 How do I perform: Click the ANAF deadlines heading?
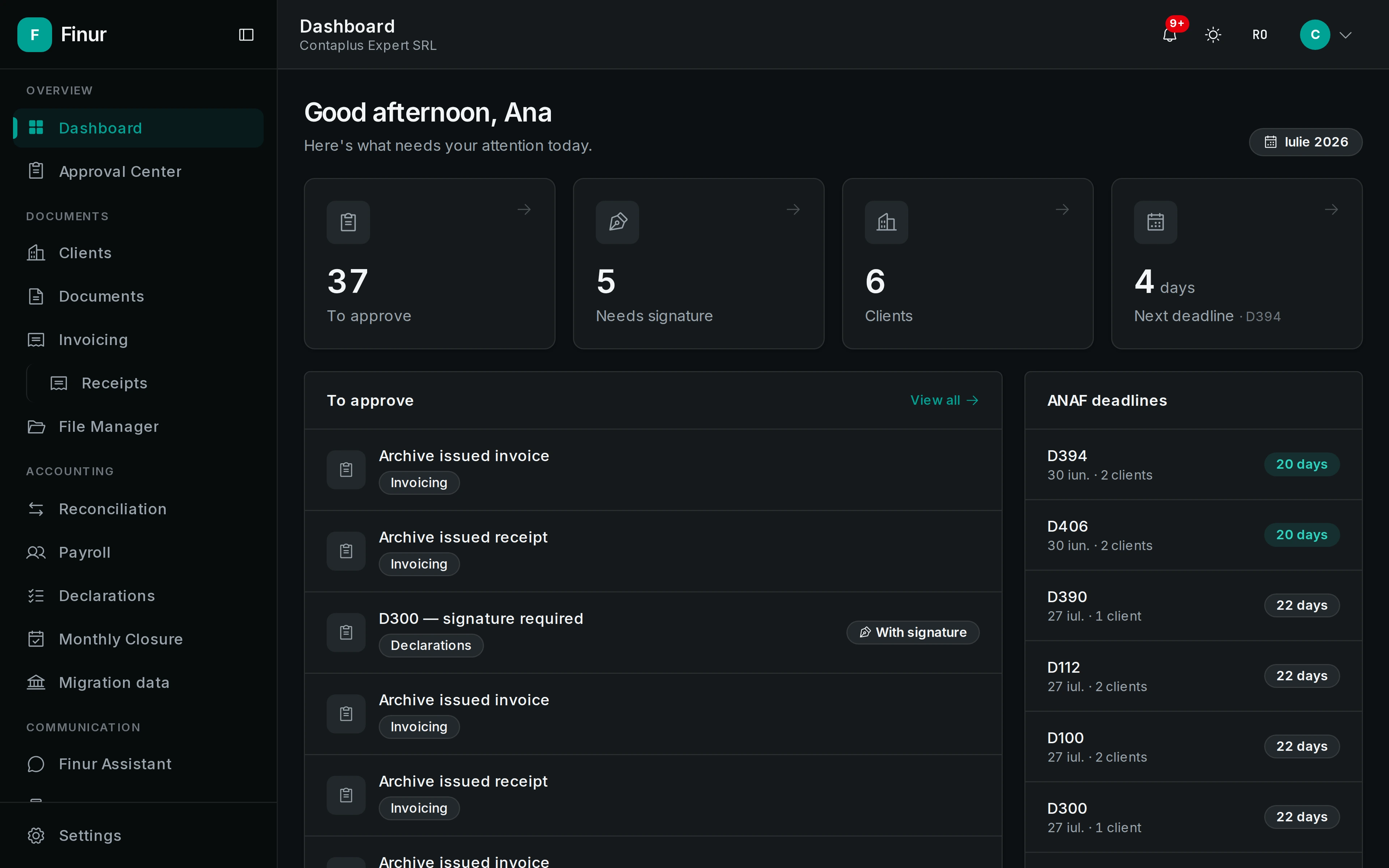(x=1107, y=400)
